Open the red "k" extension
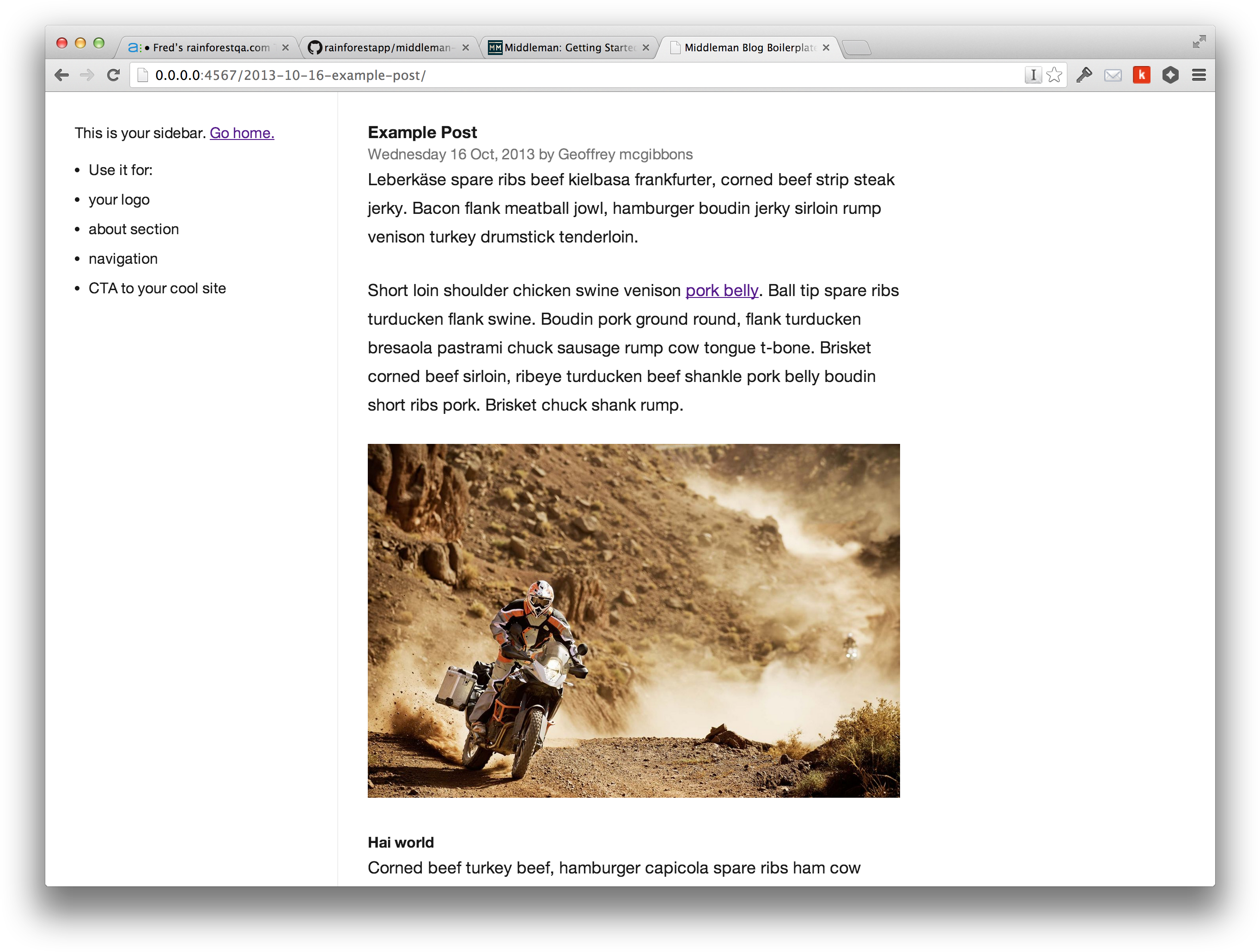The height and width of the screenshot is (952, 1260). tap(1142, 74)
